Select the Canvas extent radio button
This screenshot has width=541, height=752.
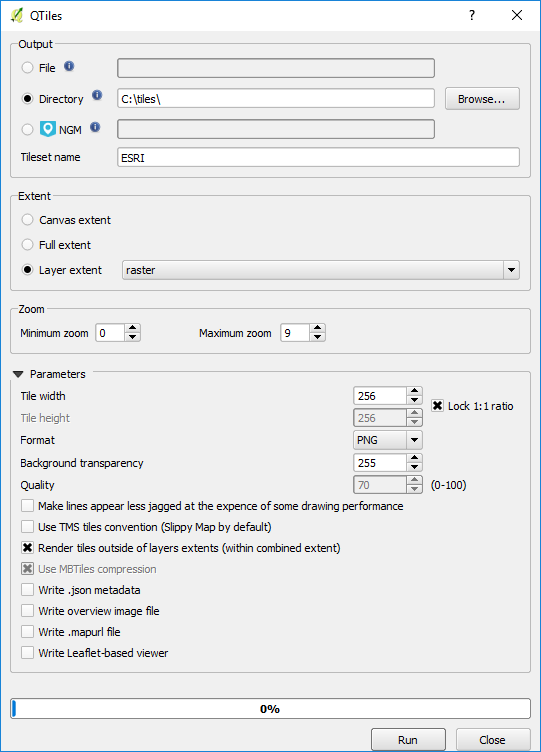click(27, 220)
